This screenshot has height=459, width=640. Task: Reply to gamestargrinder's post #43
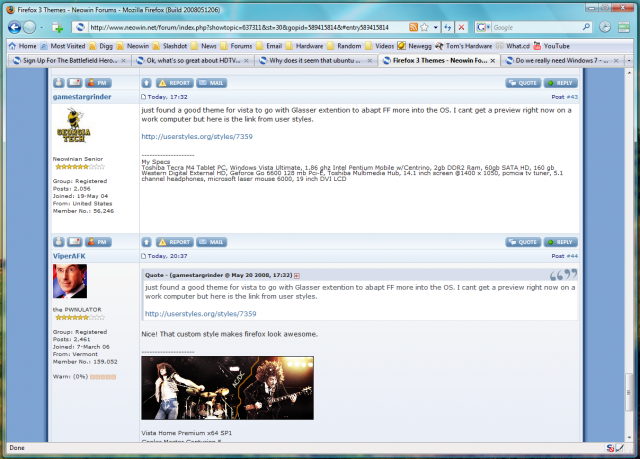click(x=560, y=83)
